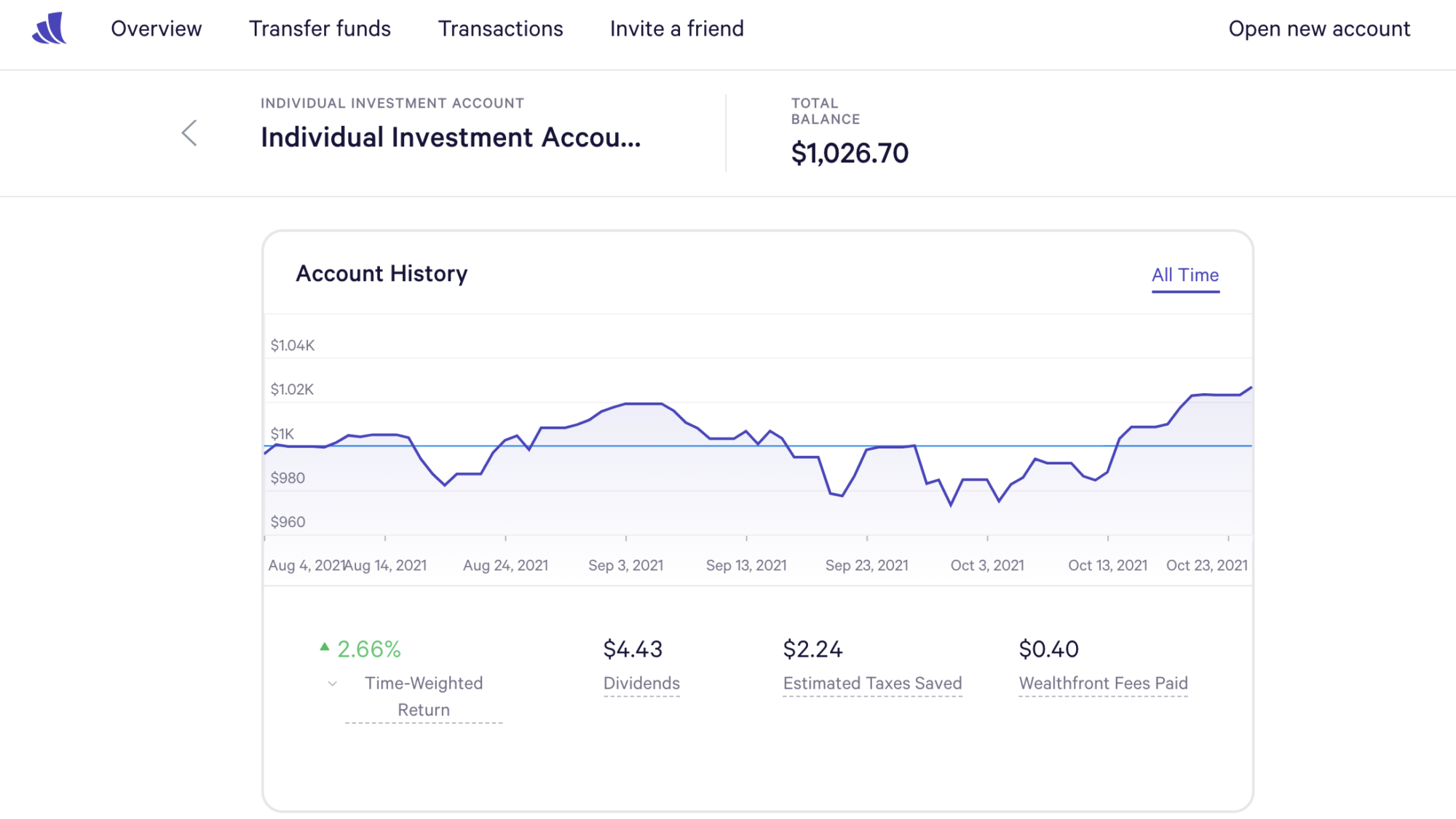The image size is (1456, 819).
Task: Select Invite a friend link
Action: 676,28
